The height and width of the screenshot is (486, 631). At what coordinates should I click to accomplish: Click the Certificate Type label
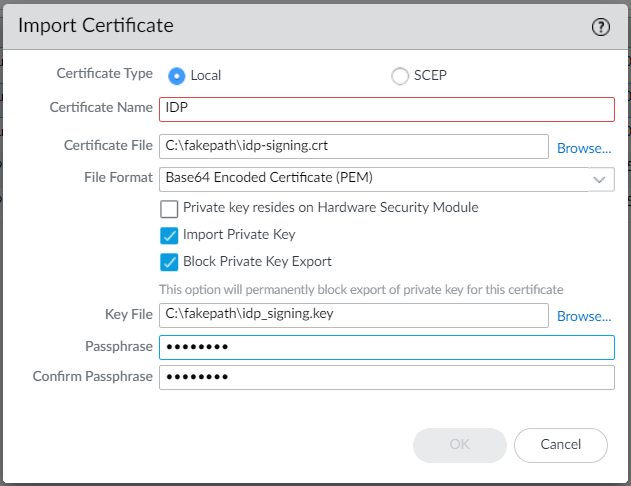(104, 74)
